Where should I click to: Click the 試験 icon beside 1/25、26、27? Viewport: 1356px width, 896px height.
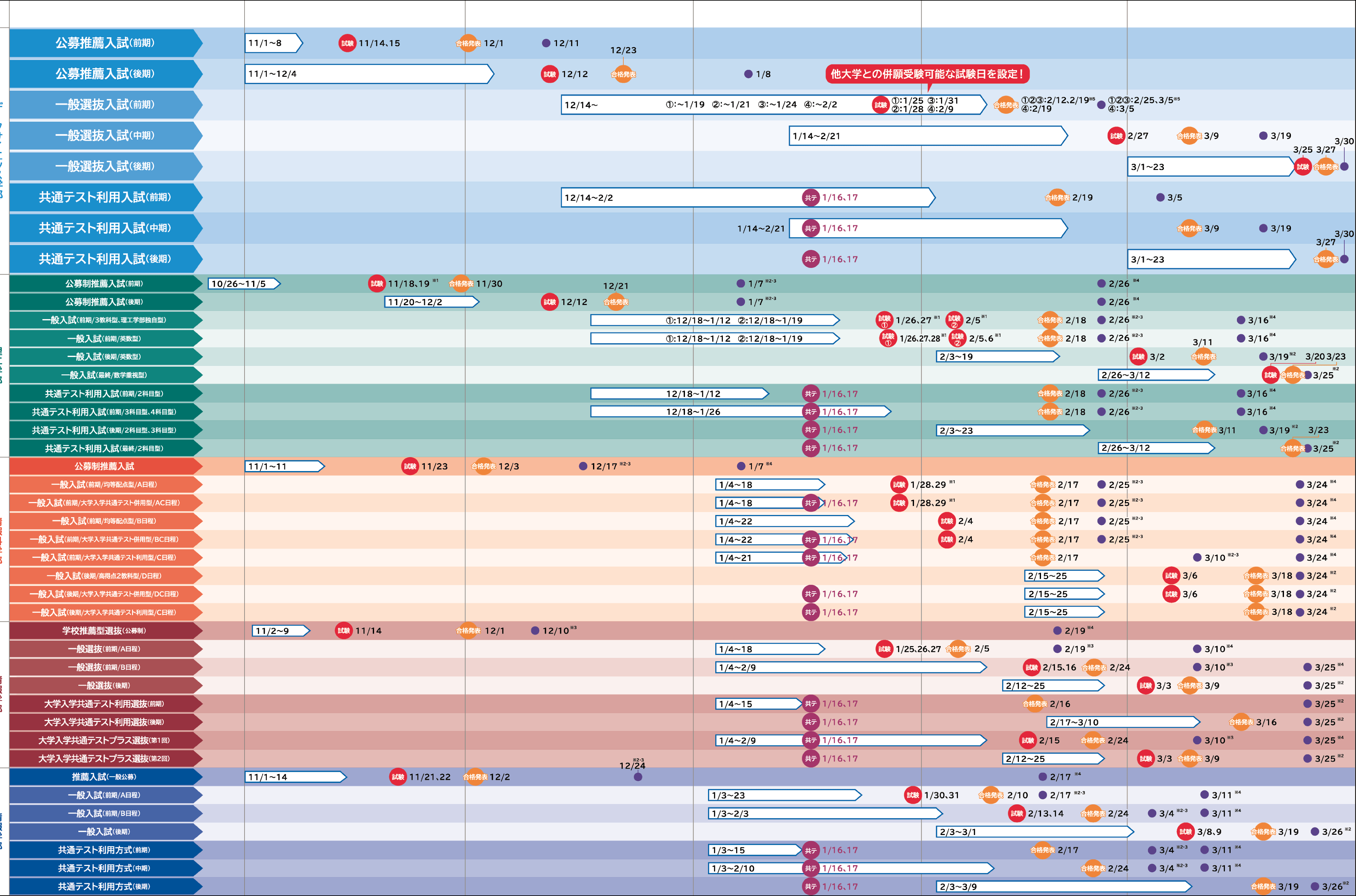tap(885, 649)
